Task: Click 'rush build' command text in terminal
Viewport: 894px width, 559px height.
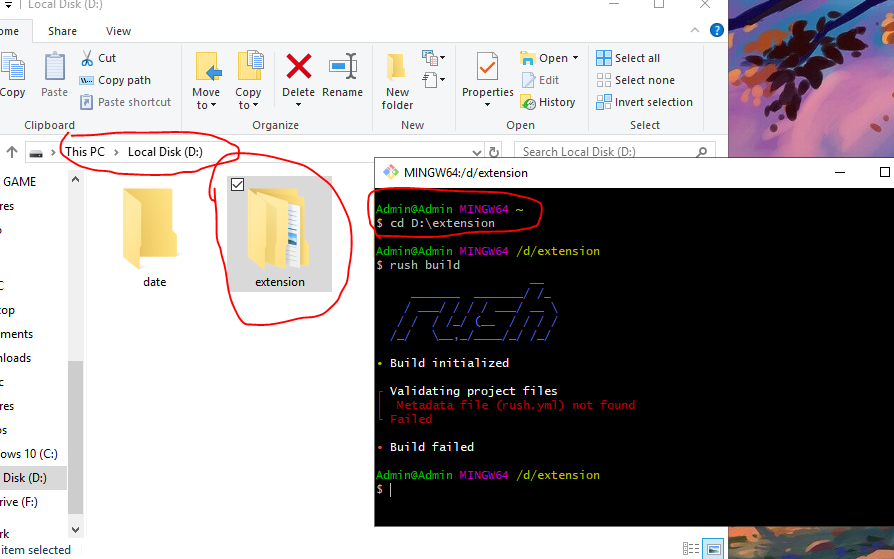Action: pyautogui.click(x=425, y=265)
